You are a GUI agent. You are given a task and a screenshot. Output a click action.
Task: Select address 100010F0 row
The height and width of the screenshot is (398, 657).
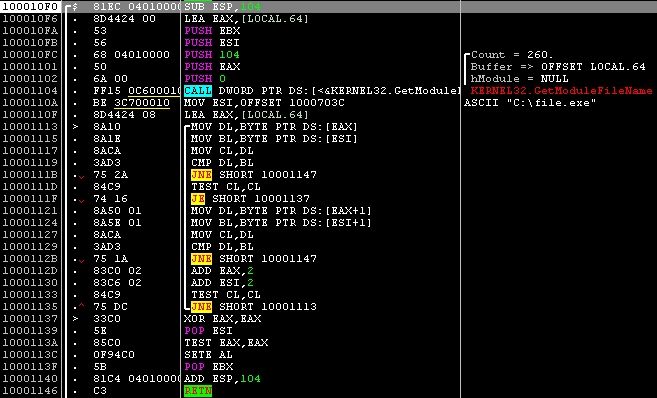pyautogui.click(x=328, y=7)
